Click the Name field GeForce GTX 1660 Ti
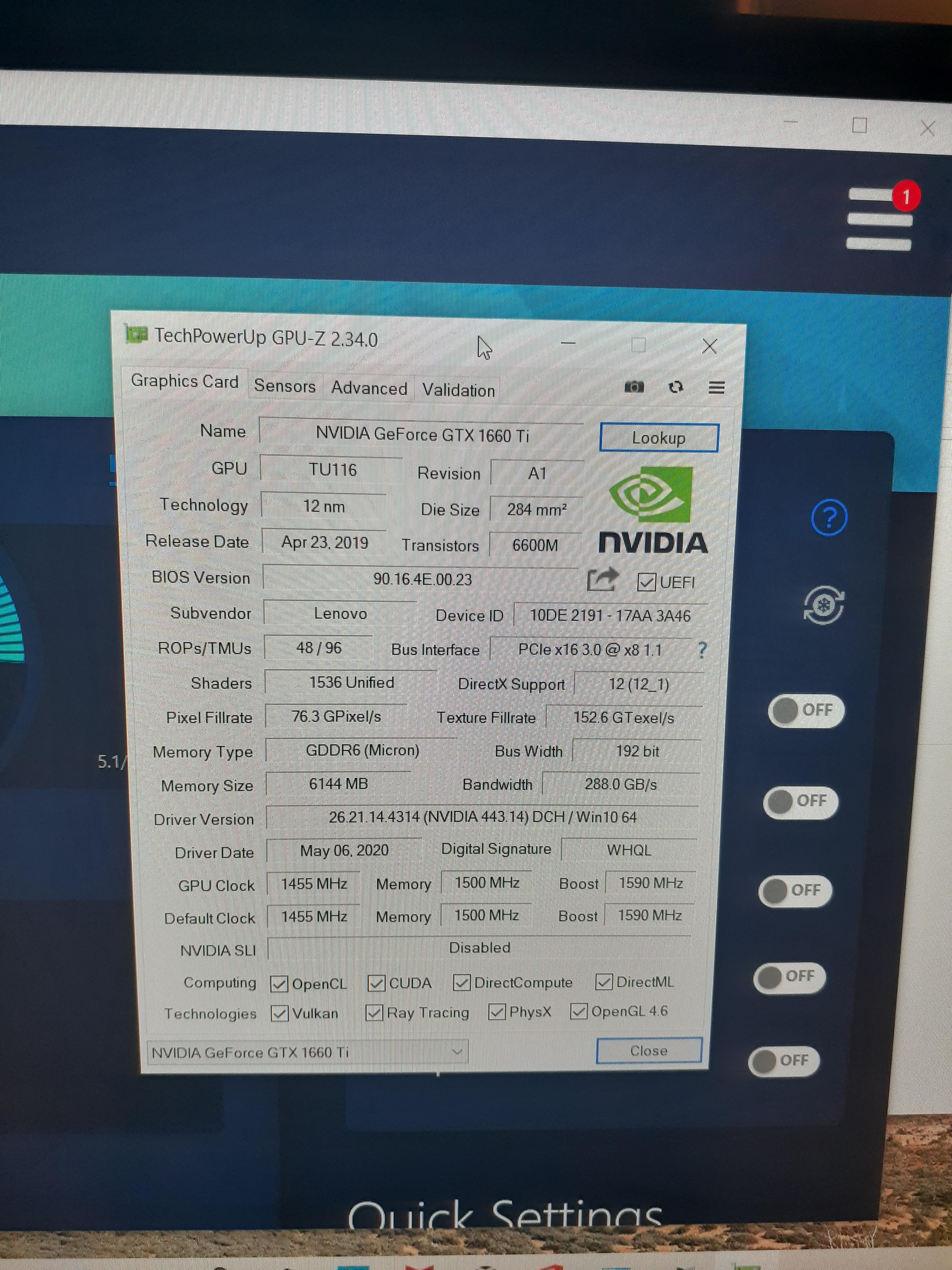The width and height of the screenshot is (952, 1270). pyautogui.click(x=422, y=434)
